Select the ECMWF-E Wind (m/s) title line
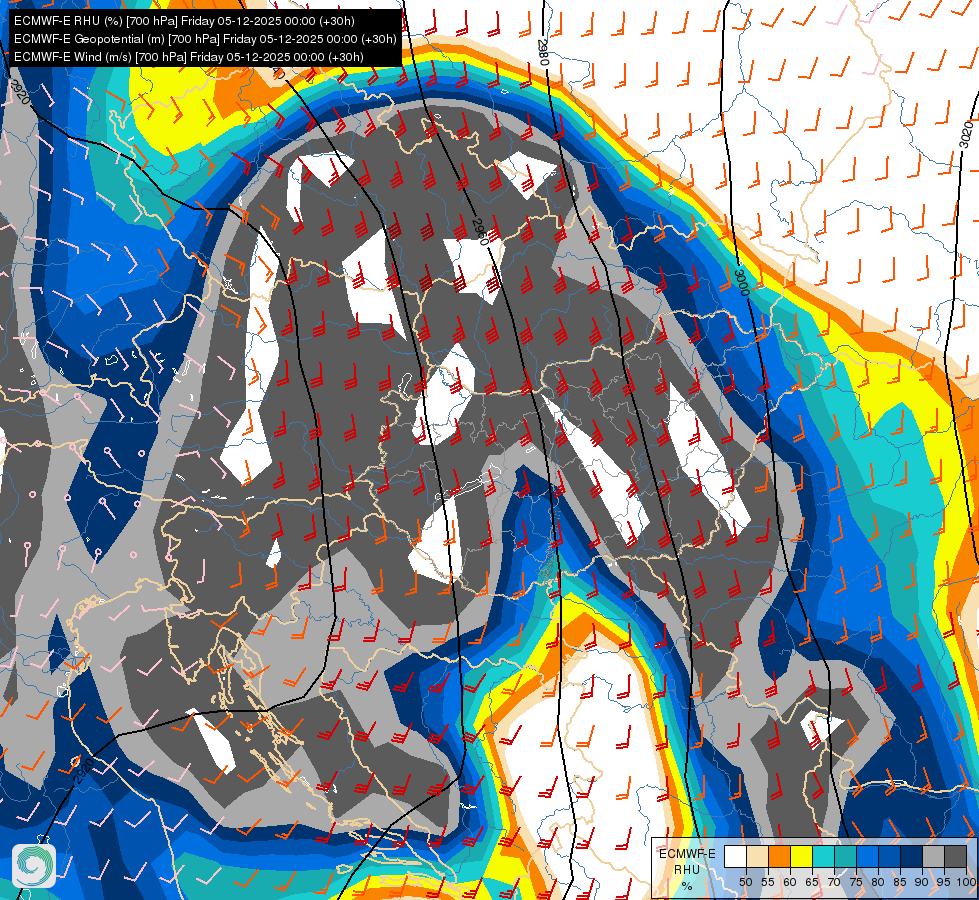979x900 pixels. click(x=189, y=57)
